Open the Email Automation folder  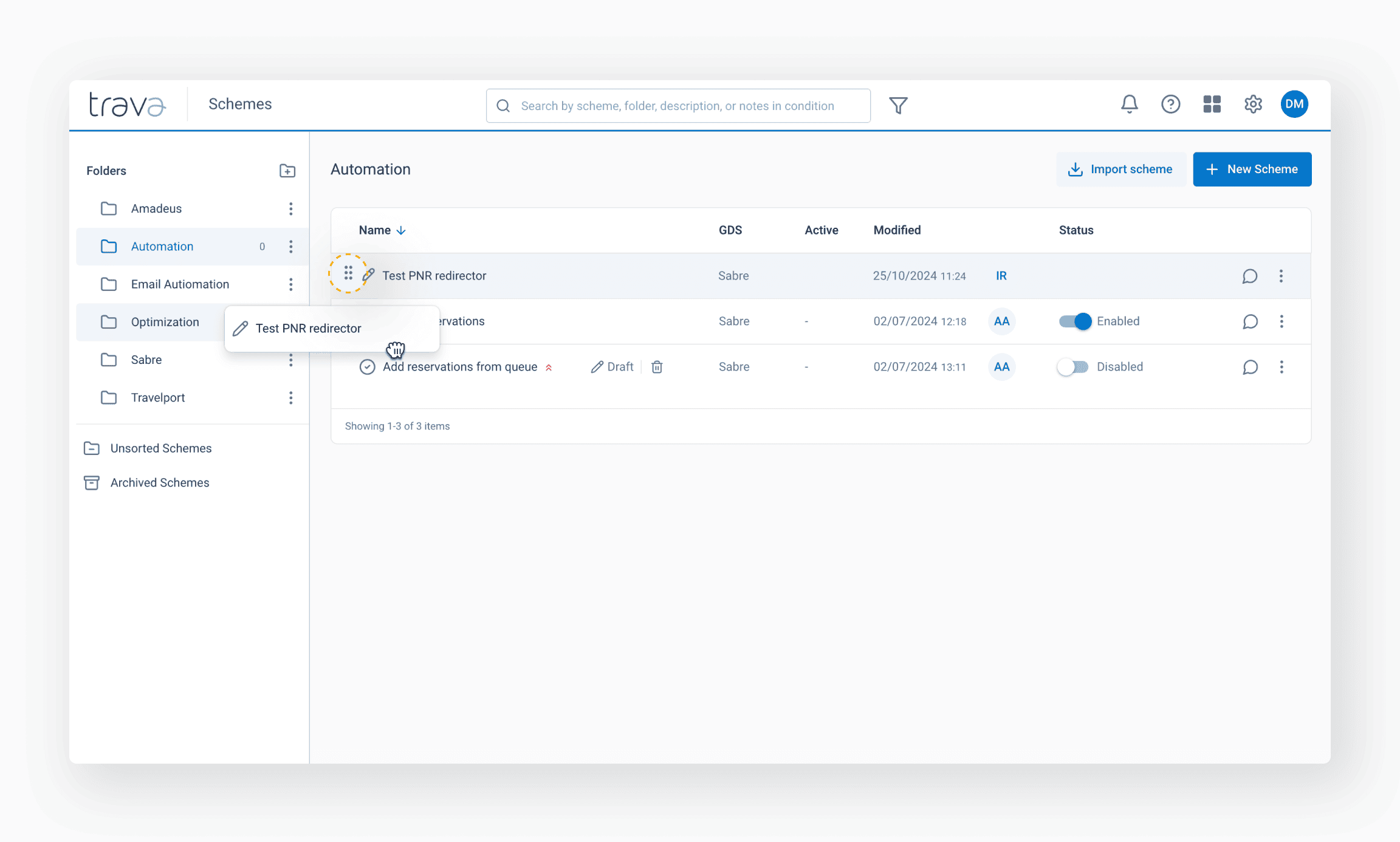[180, 284]
